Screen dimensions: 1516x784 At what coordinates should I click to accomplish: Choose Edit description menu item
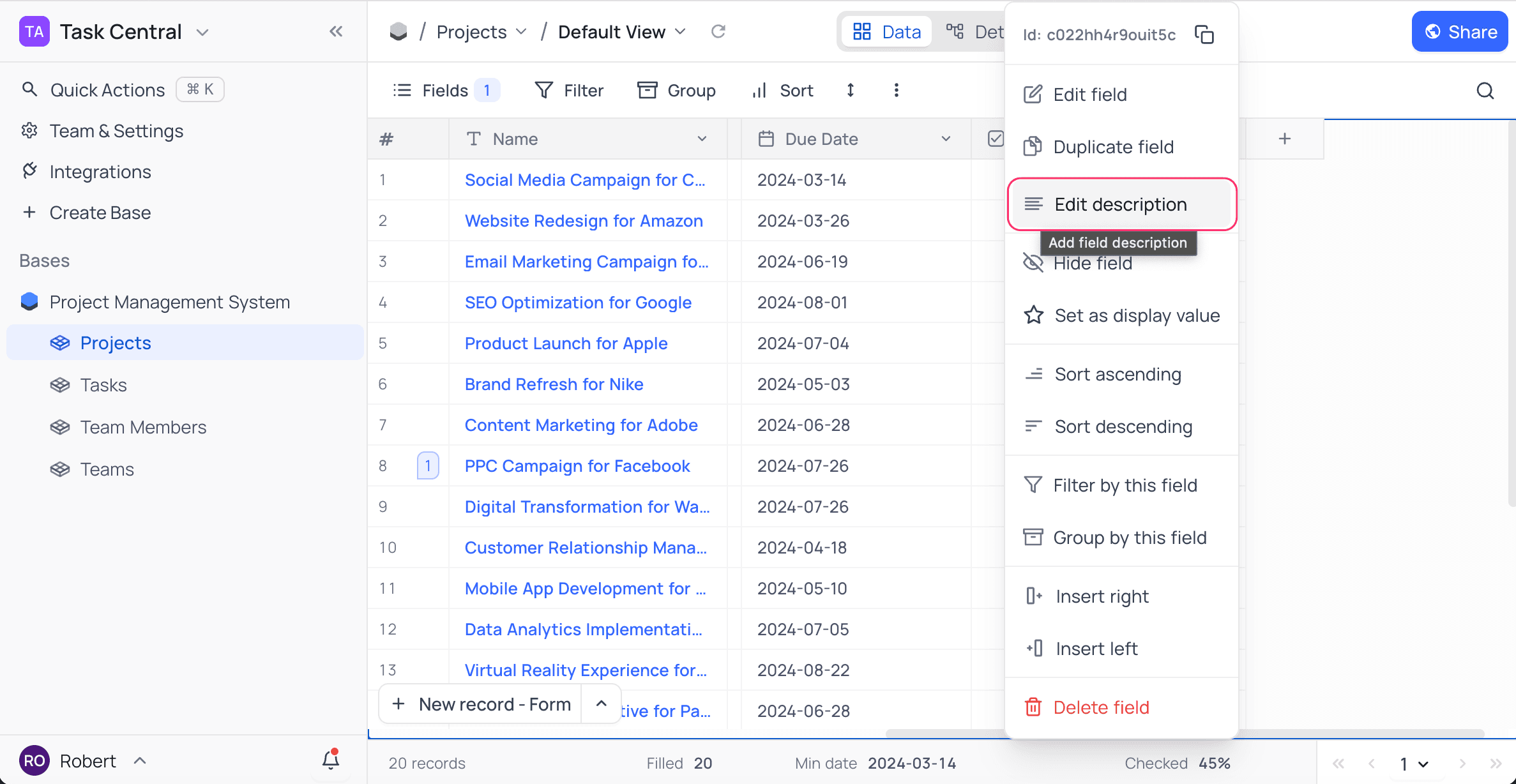(1120, 204)
